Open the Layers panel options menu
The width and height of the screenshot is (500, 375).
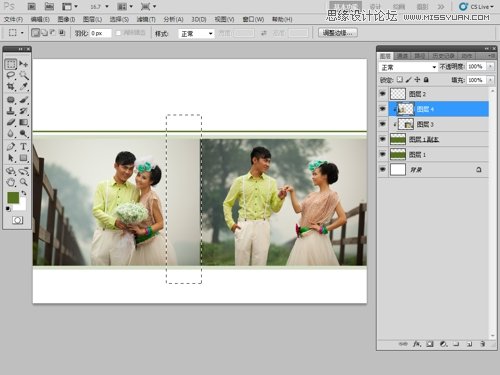[492, 56]
